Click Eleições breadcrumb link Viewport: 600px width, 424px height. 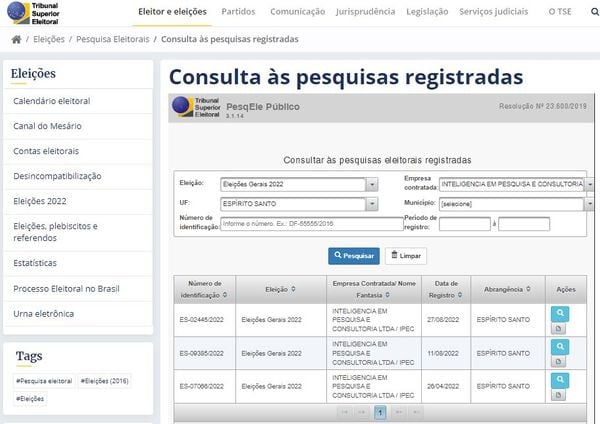point(49,39)
